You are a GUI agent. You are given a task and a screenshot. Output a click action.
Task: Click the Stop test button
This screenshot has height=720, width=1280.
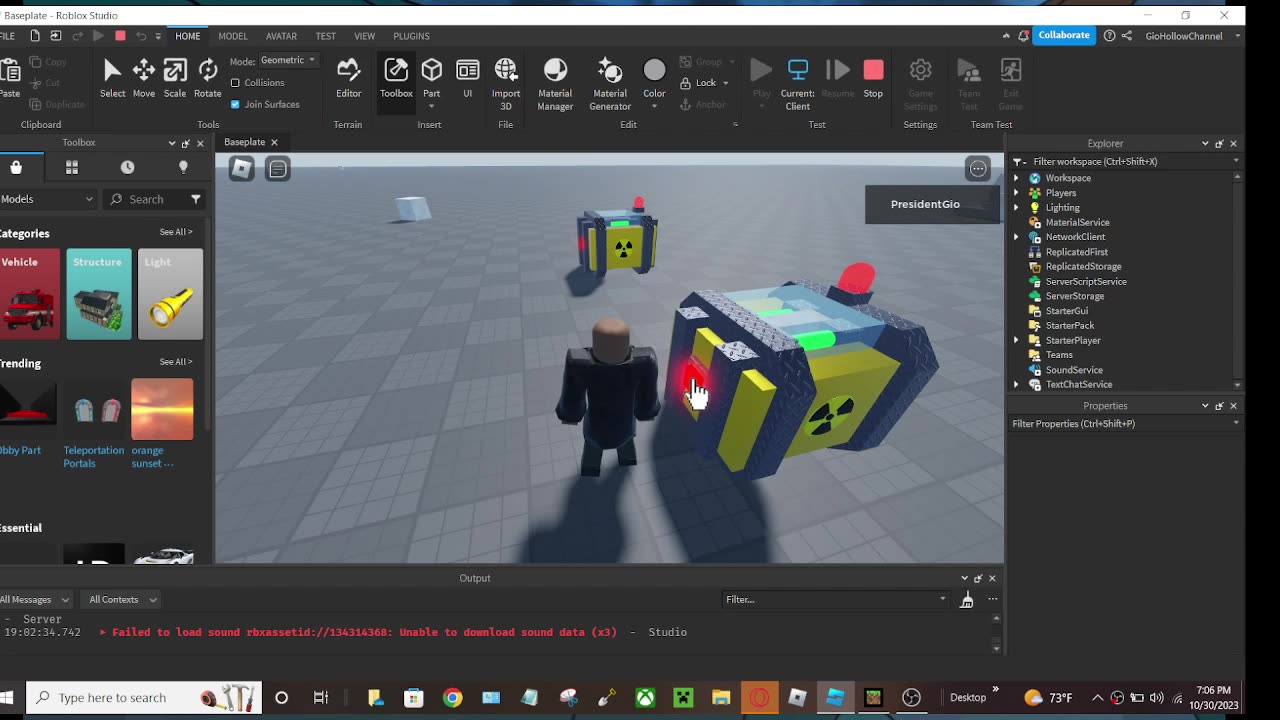click(x=873, y=79)
